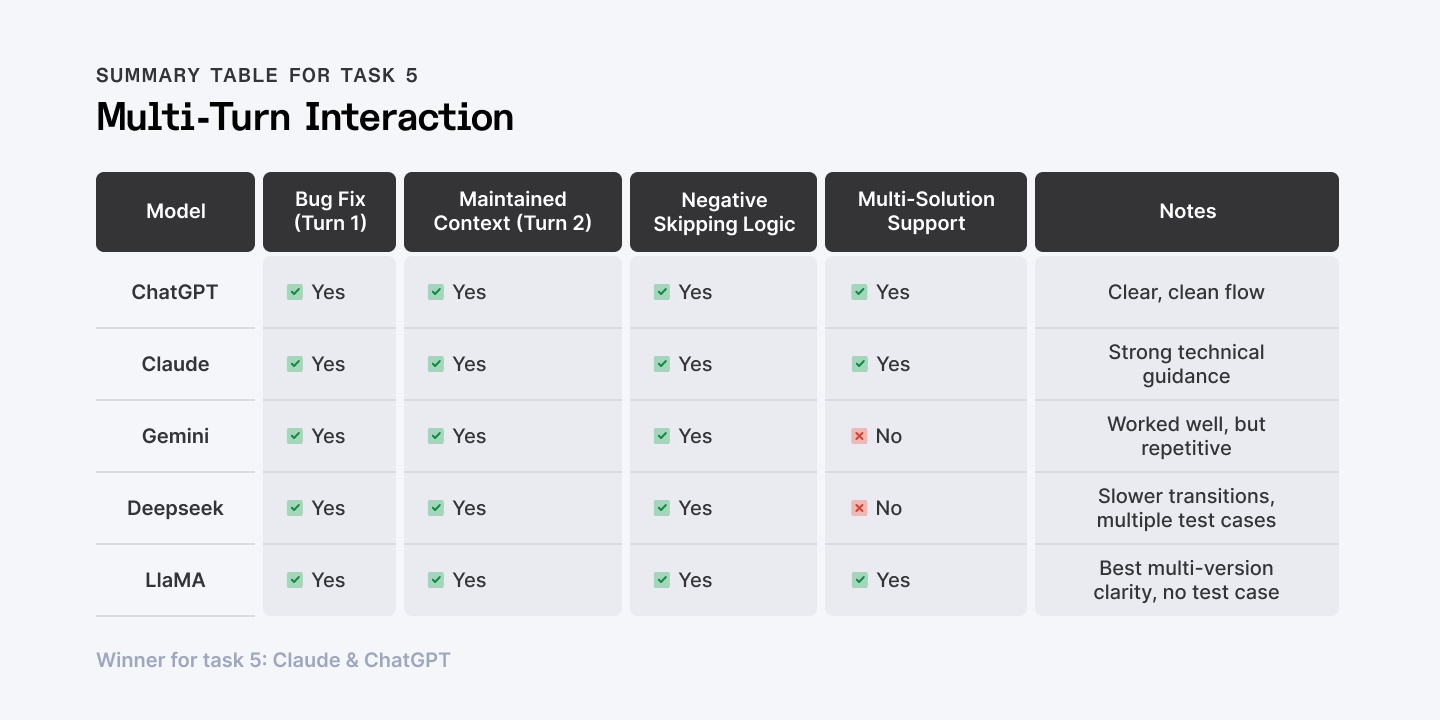The width and height of the screenshot is (1440, 720).
Task: Click Gemini's green check under Bug Fix
Action: [x=295, y=436]
